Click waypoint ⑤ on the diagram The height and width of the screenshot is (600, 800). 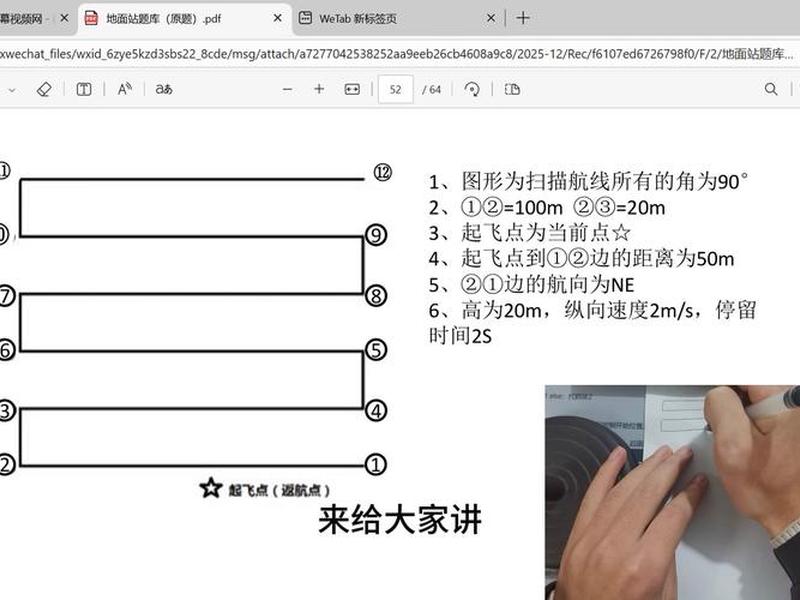click(x=376, y=350)
